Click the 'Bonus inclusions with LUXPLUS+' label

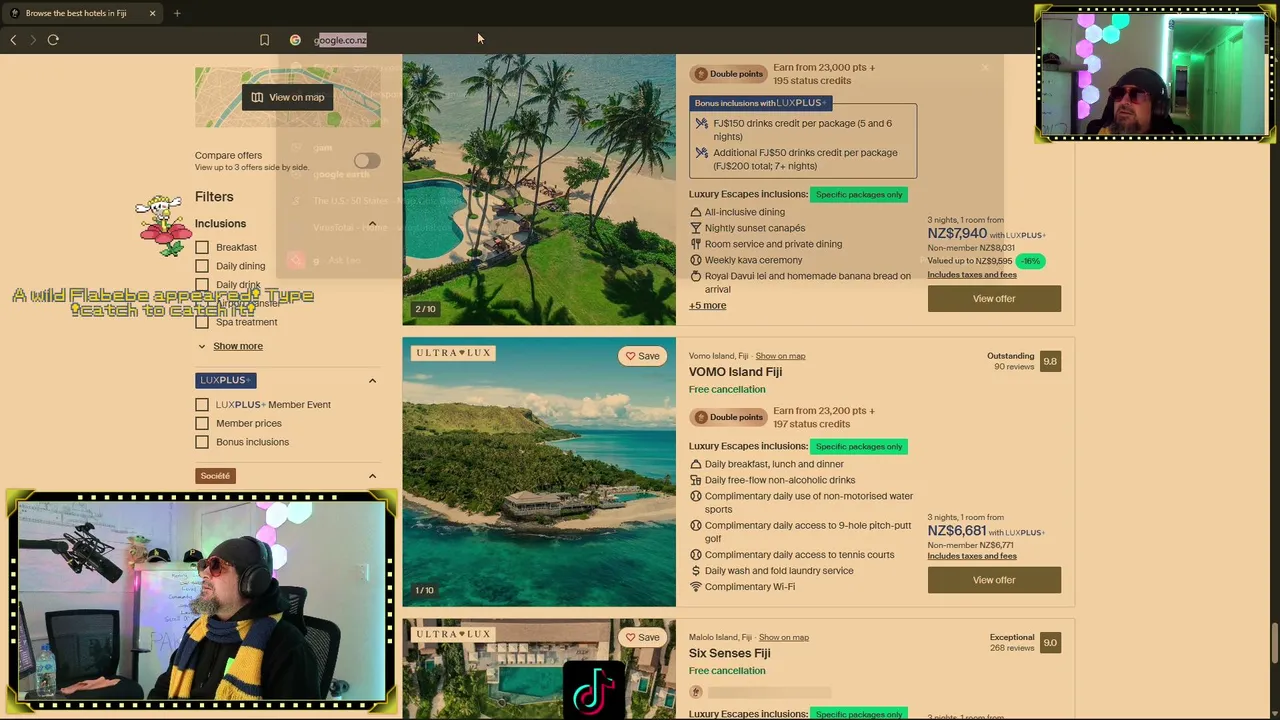tap(760, 103)
